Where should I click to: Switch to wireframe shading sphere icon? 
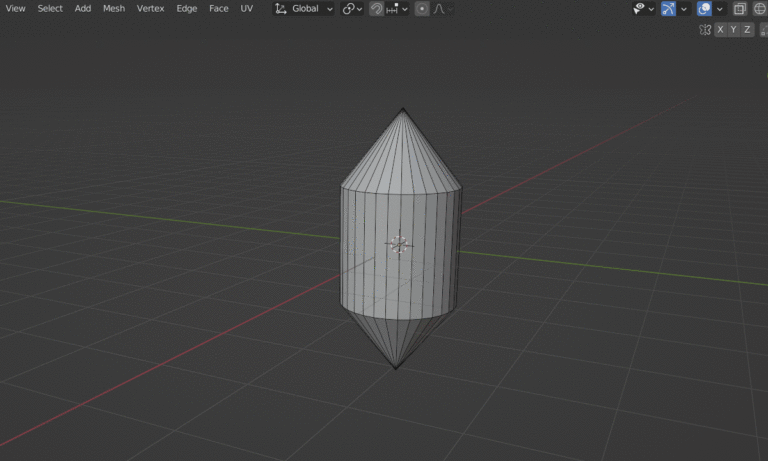coord(759,9)
